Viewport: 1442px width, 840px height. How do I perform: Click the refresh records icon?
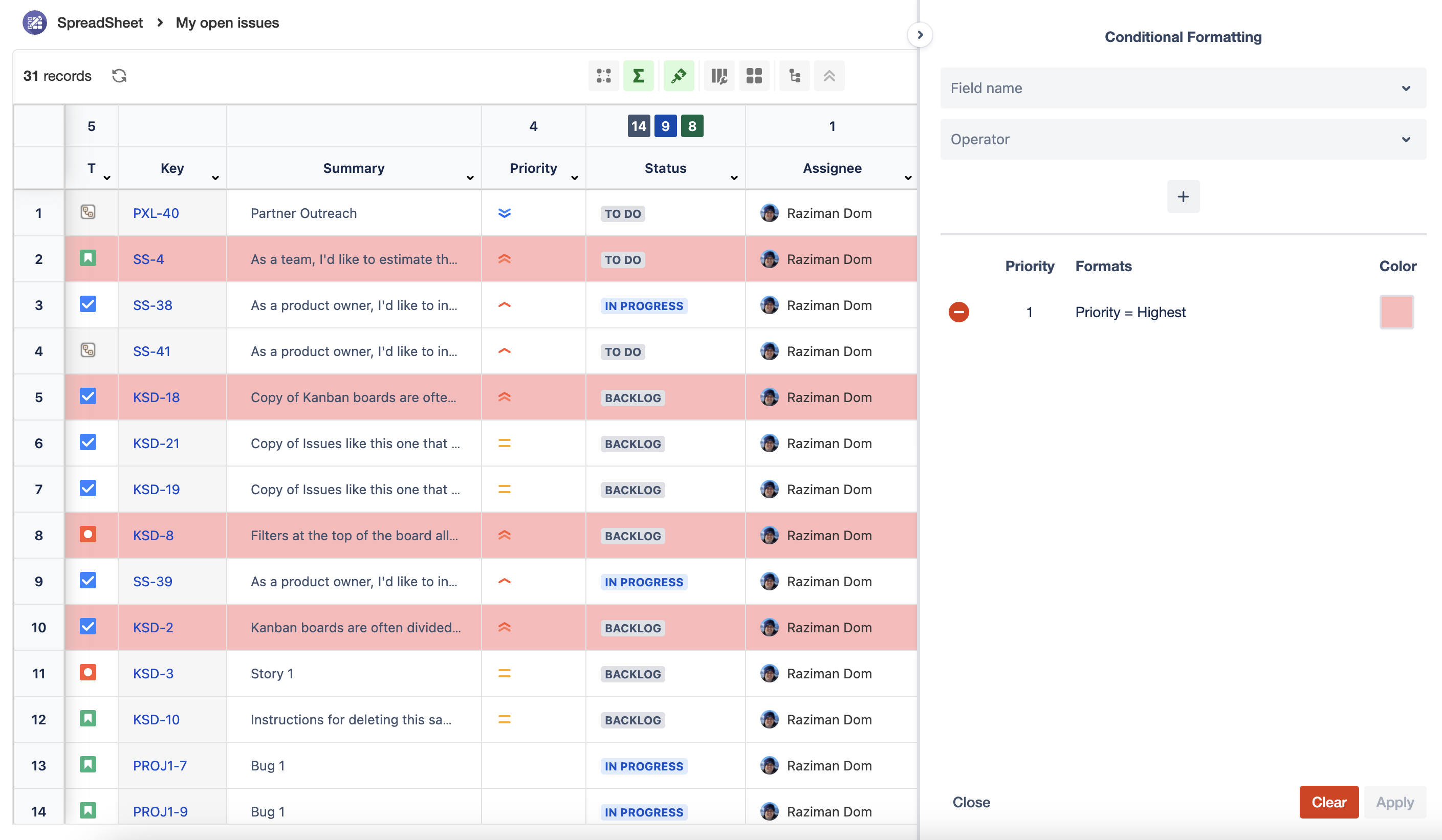coord(119,76)
